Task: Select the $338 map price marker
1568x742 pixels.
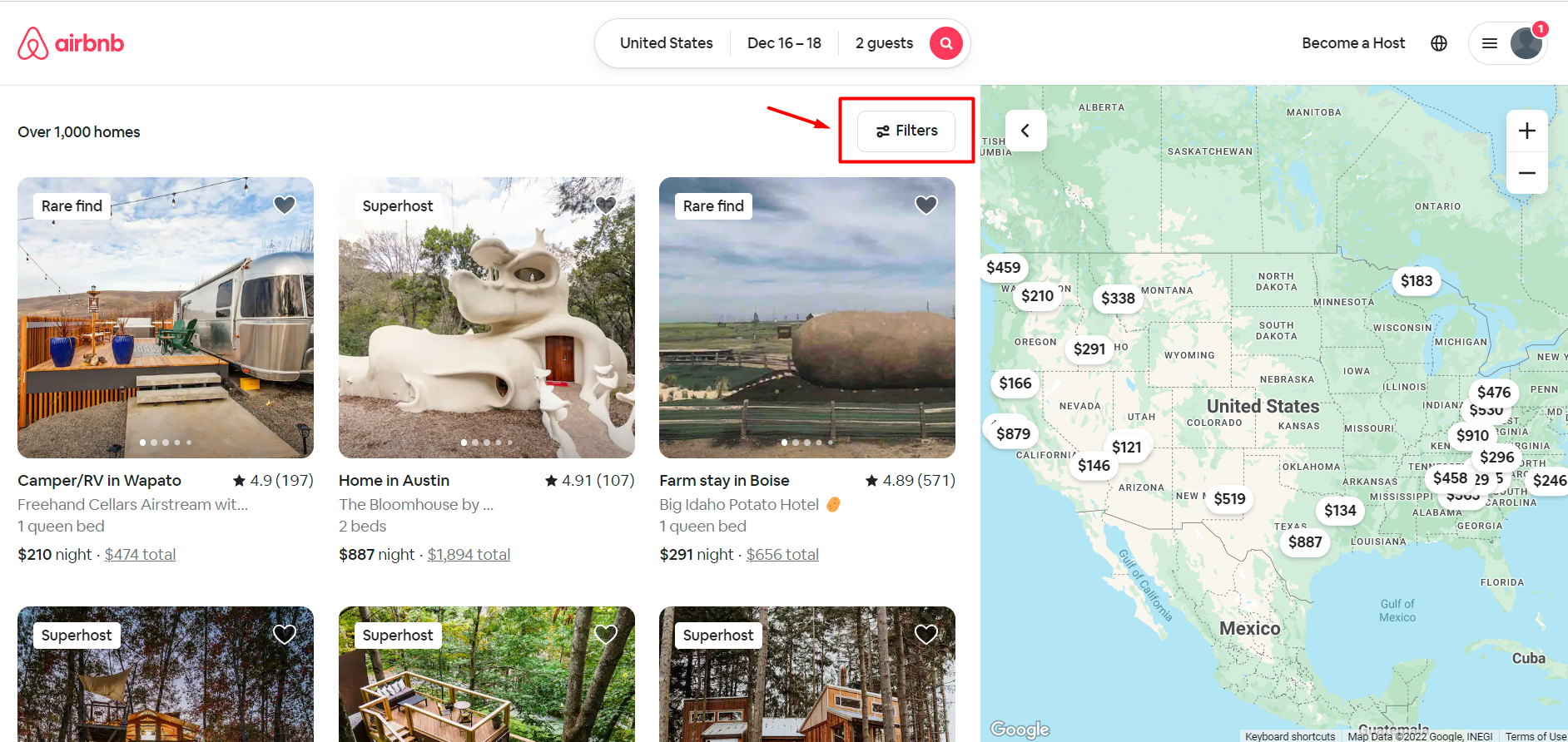Action: [1118, 299]
